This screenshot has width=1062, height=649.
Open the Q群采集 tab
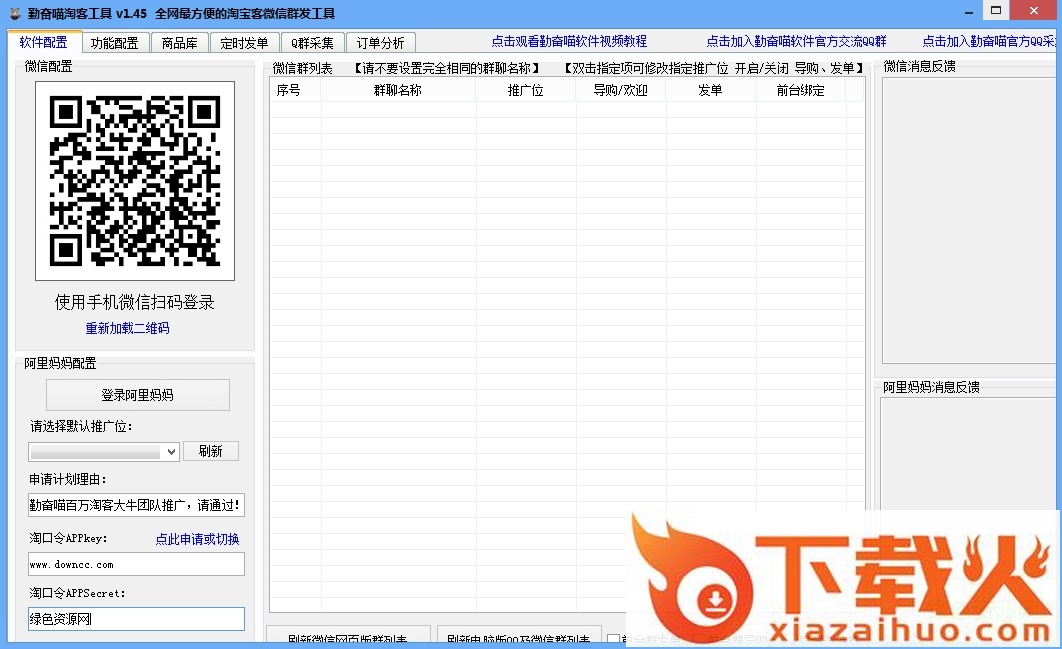click(312, 43)
